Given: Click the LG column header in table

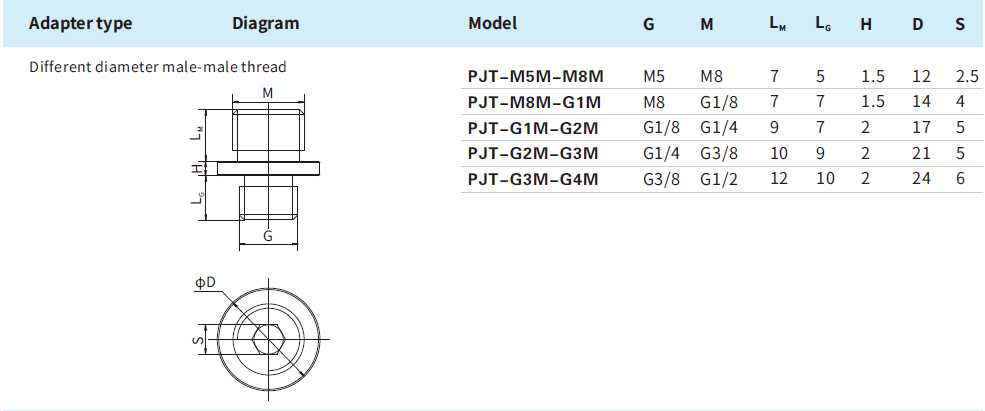Looking at the screenshot, I should (x=823, y=24).
